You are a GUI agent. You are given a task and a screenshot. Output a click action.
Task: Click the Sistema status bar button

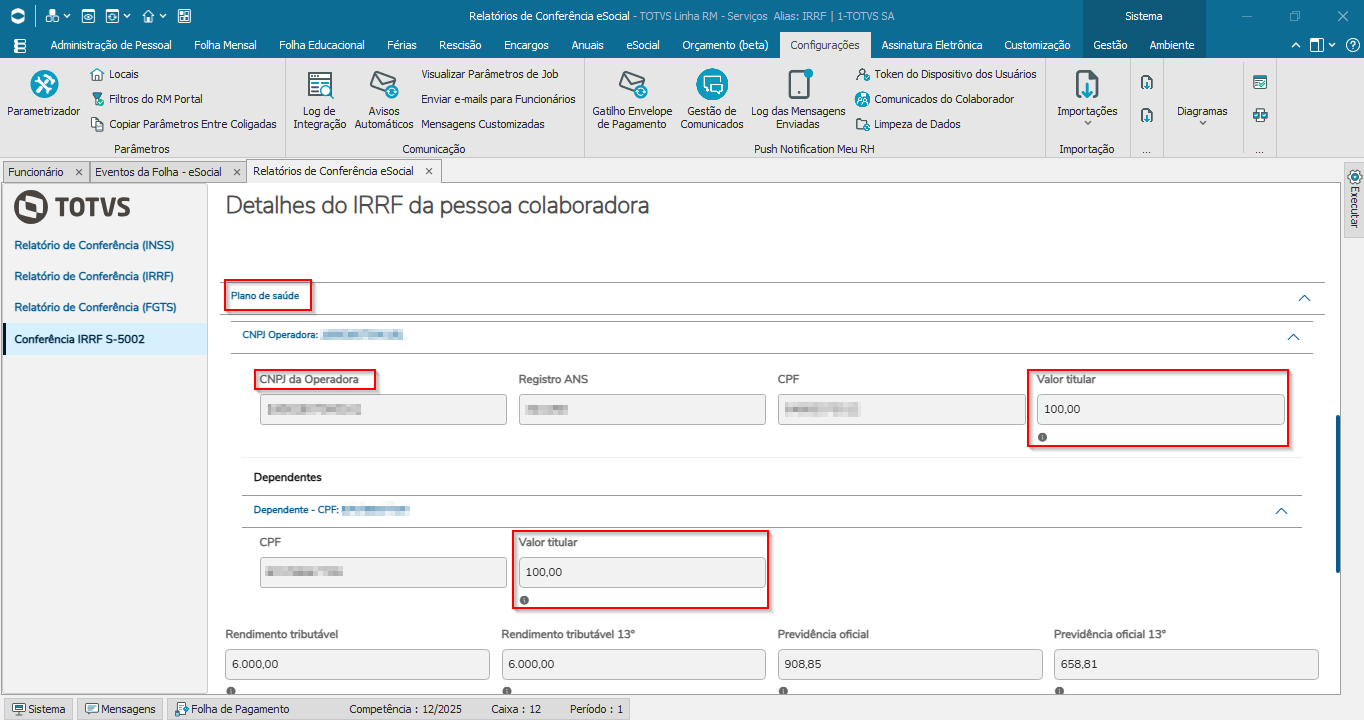click(38, 709)
